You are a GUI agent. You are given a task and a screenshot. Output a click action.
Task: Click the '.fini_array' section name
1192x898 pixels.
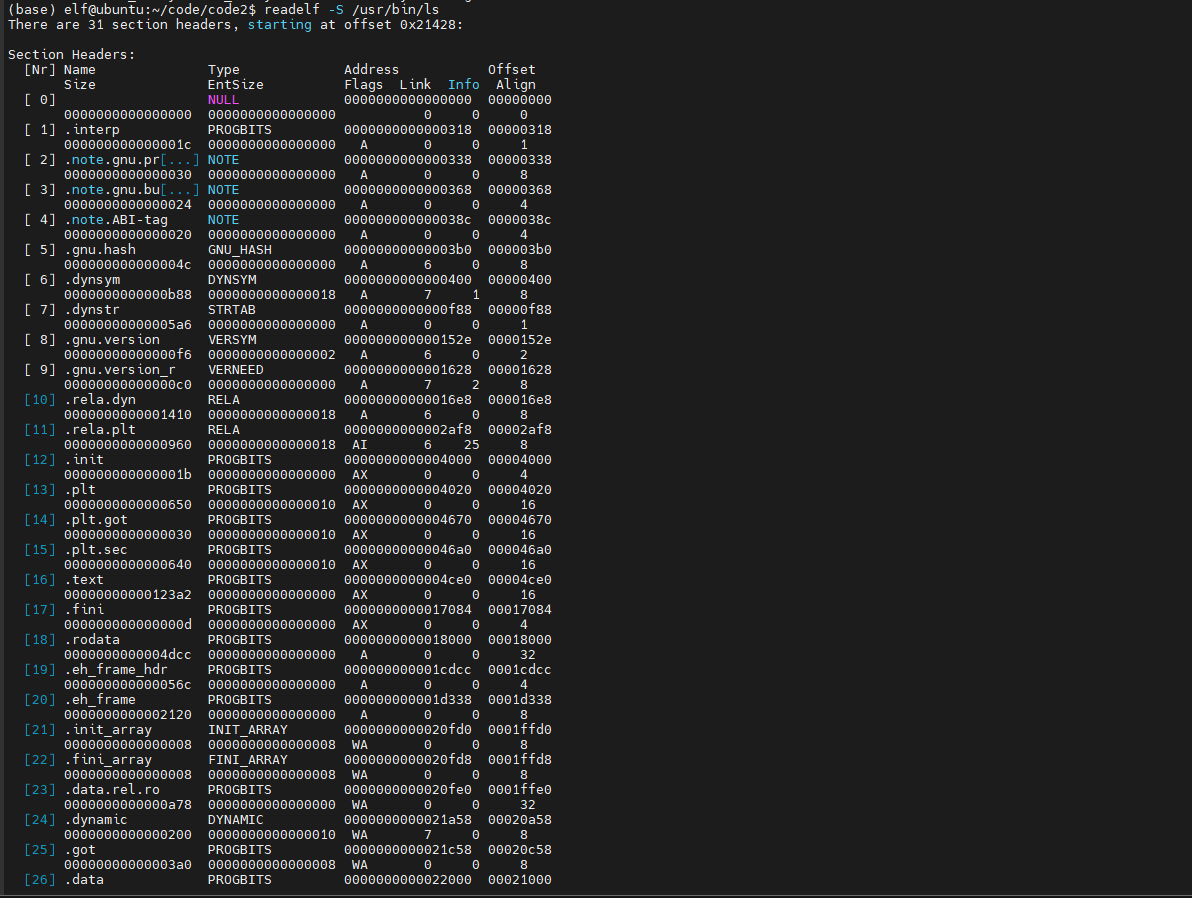click(x=108, y=760)
